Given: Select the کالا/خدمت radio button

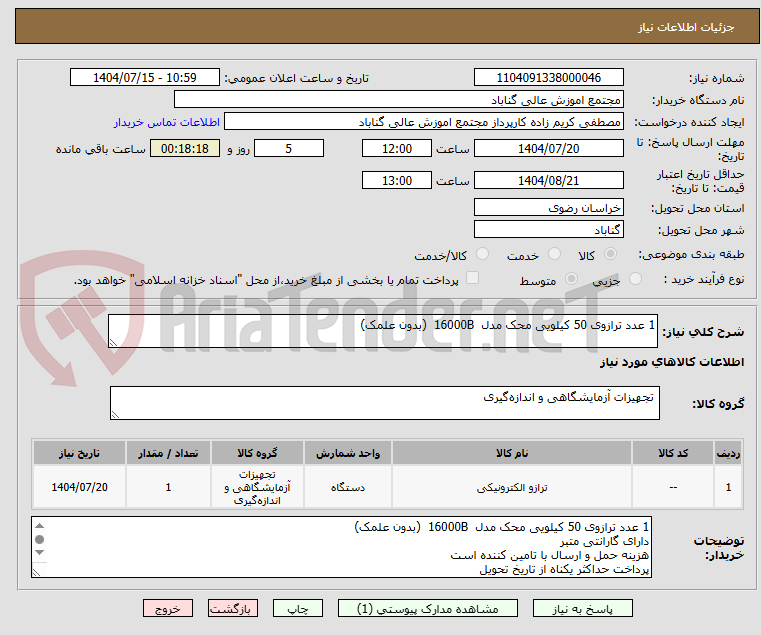Looking at the screenshot, I should pos(482,254).
